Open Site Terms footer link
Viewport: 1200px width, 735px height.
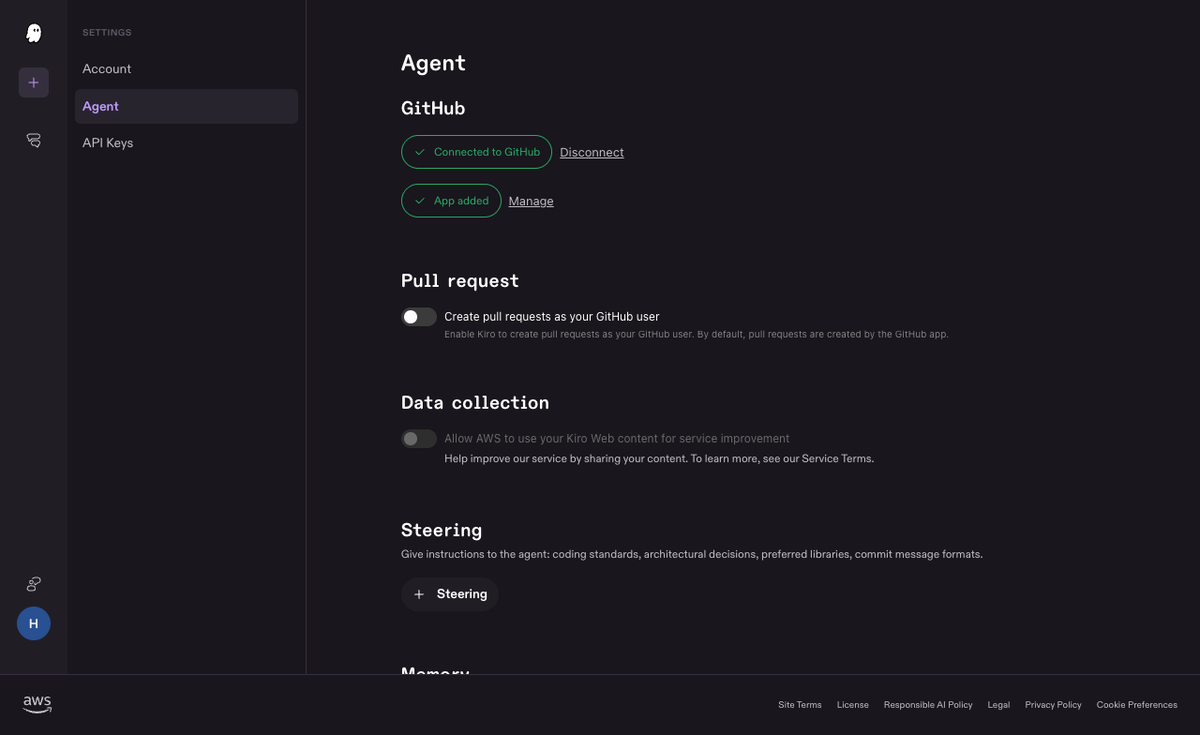click(800, 705)
